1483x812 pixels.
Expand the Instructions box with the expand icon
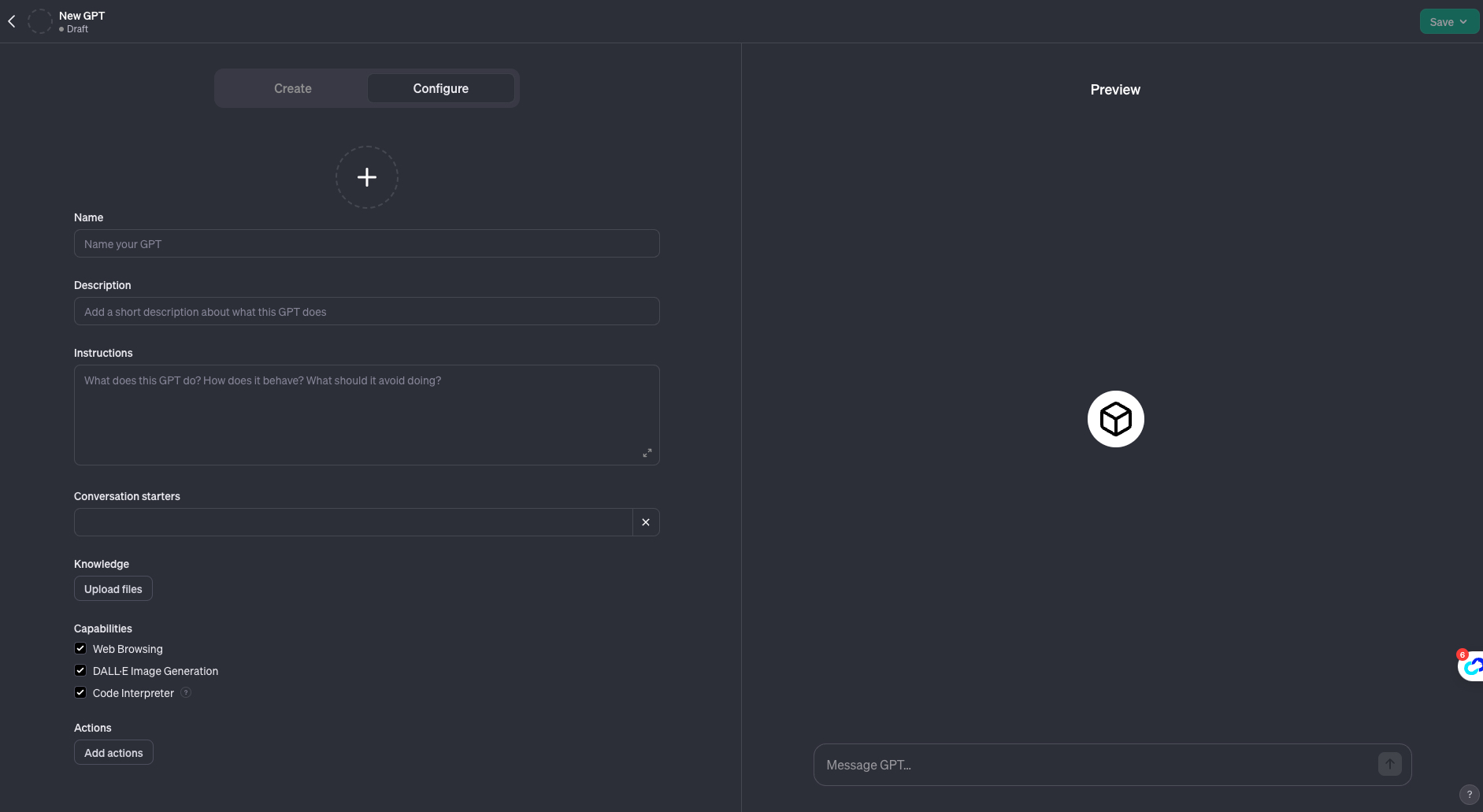(647, 453)
